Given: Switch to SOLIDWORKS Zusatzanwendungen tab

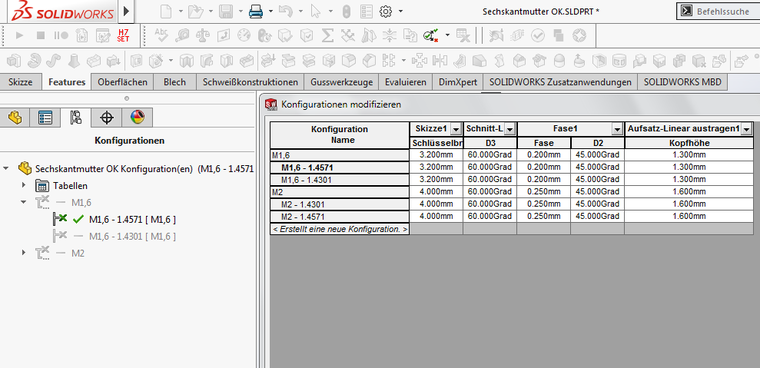Looking at the screenshot, I should pos(560,82).
